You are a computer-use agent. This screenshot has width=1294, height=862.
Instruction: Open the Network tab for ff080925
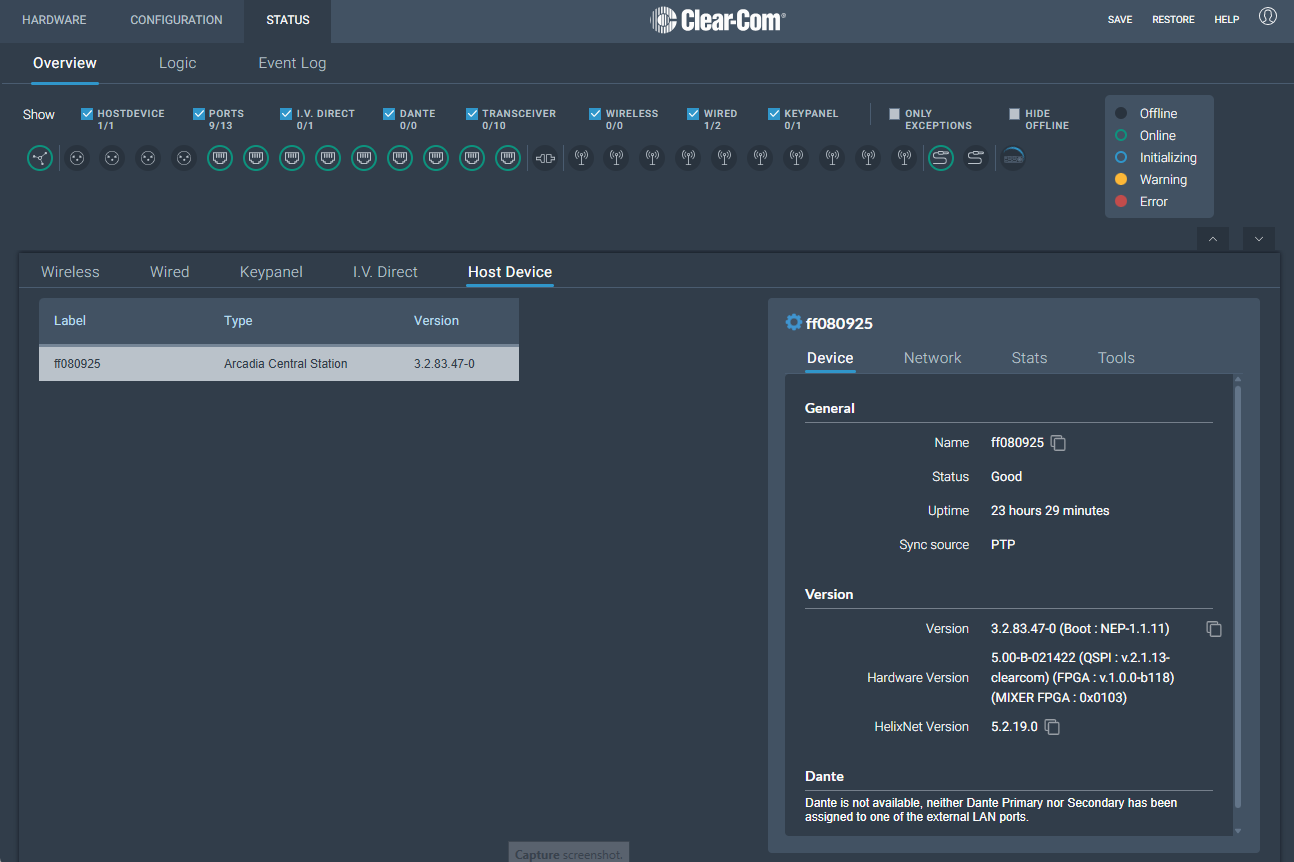pos(932,357)
